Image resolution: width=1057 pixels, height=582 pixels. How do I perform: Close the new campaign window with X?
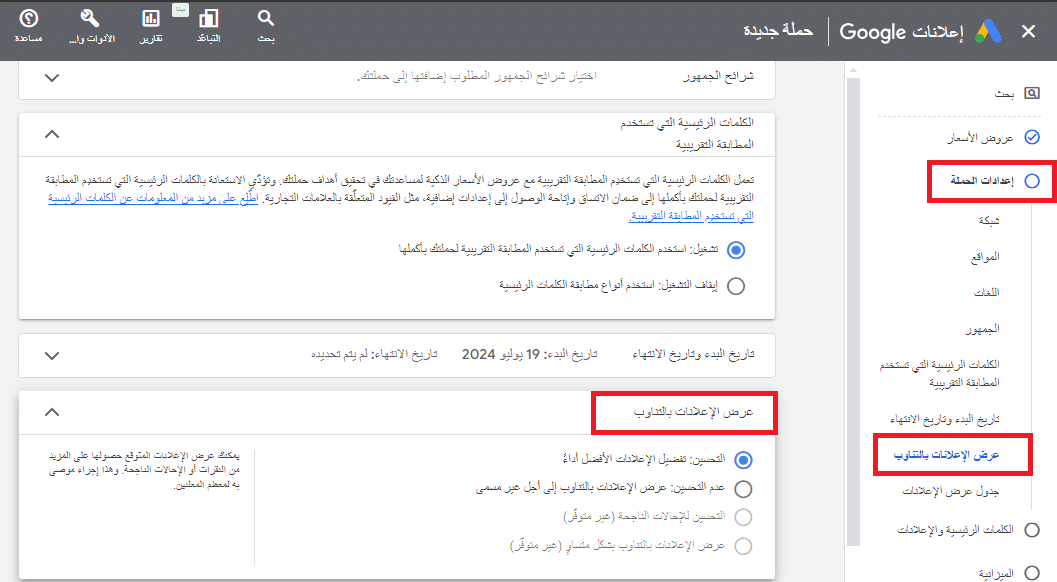(x=1028, y=31)
